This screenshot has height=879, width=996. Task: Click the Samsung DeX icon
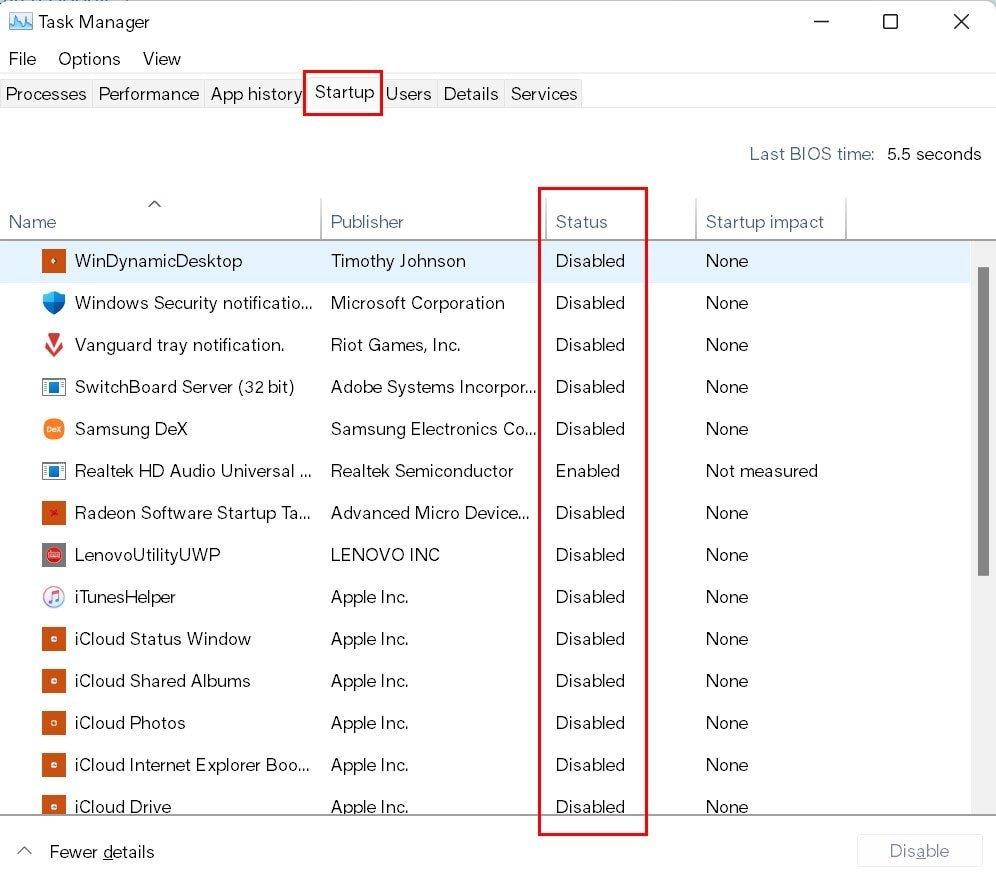[x=54, y=429]
